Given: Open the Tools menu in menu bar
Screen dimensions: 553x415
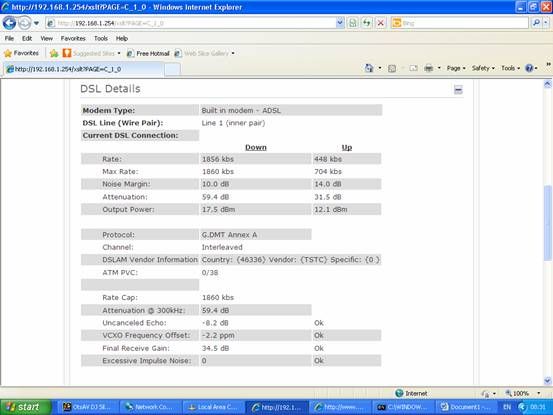Looking at the screenshot, I should pos(101,38).
